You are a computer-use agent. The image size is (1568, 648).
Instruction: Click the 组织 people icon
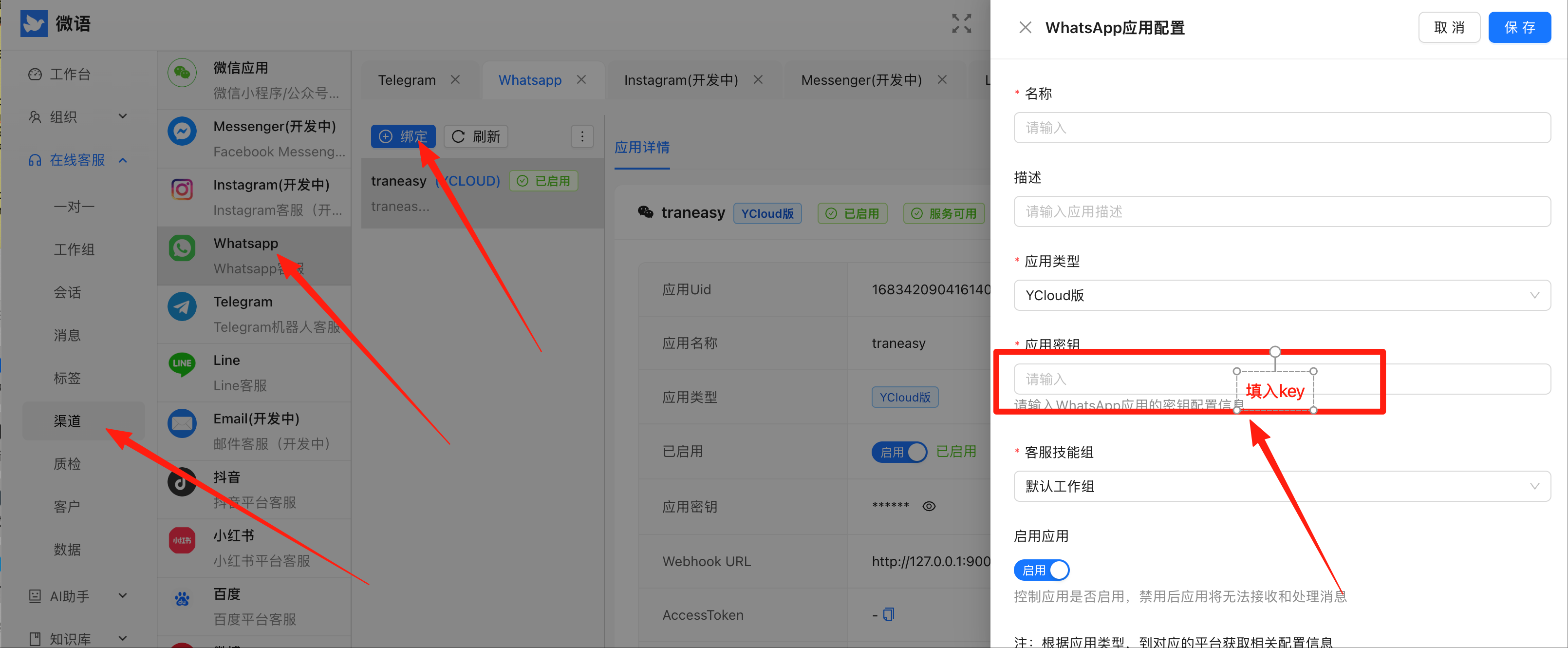tap(35, 117)
